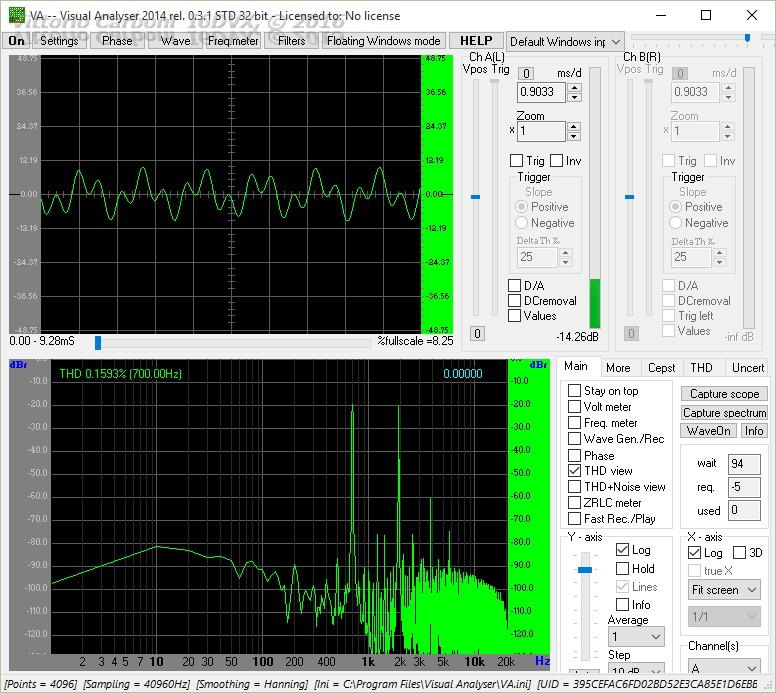
Task: Click the Ch A Zoom input field
Action: tap(541, 131)
